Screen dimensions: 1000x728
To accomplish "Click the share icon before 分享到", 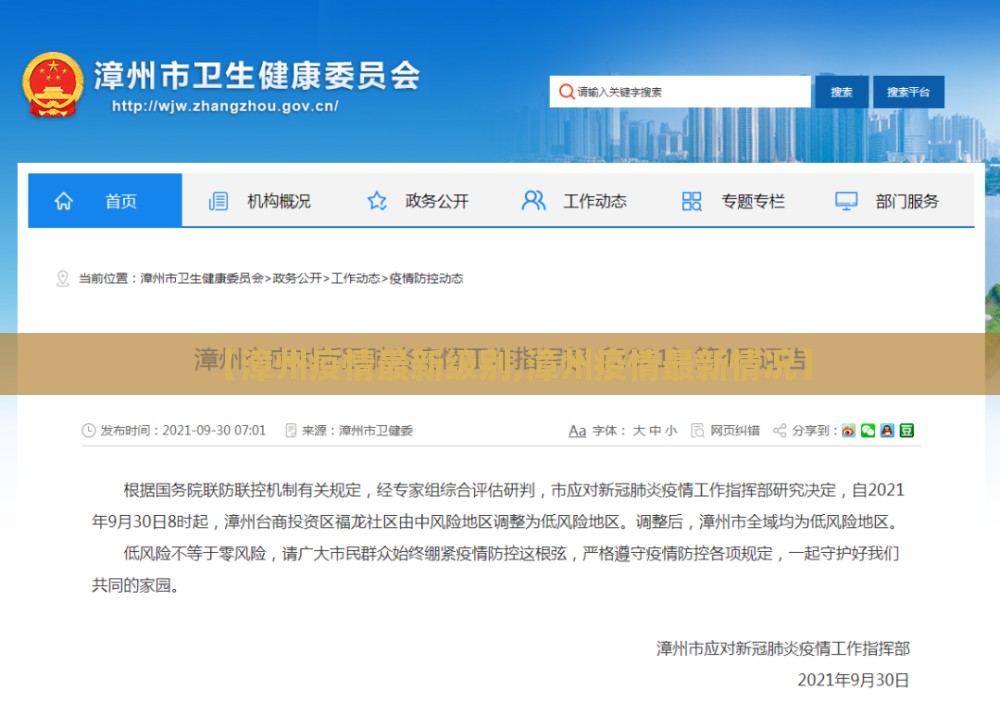I will pos(779,430).
